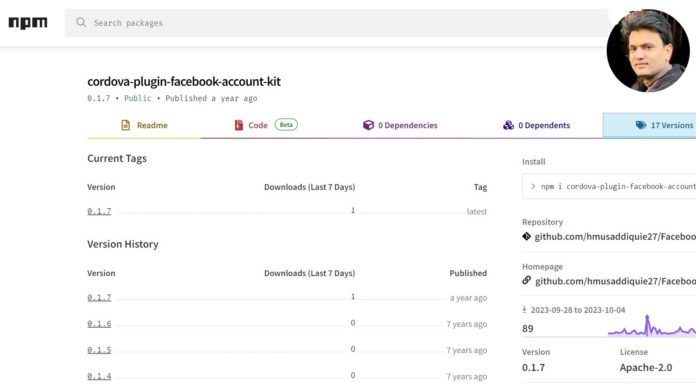Click the Versions tag icon
This screenshot has width=696, height=385.
click(x=641, y=125)
